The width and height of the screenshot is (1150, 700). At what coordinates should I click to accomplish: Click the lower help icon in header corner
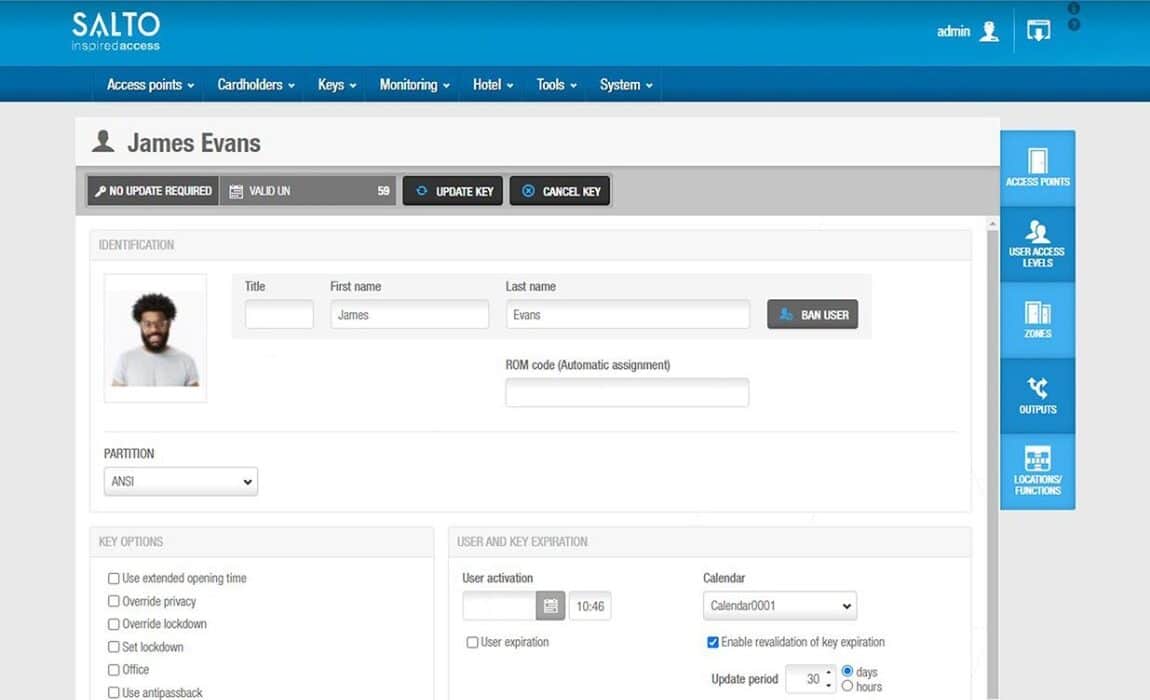[x=1074, y=24]
